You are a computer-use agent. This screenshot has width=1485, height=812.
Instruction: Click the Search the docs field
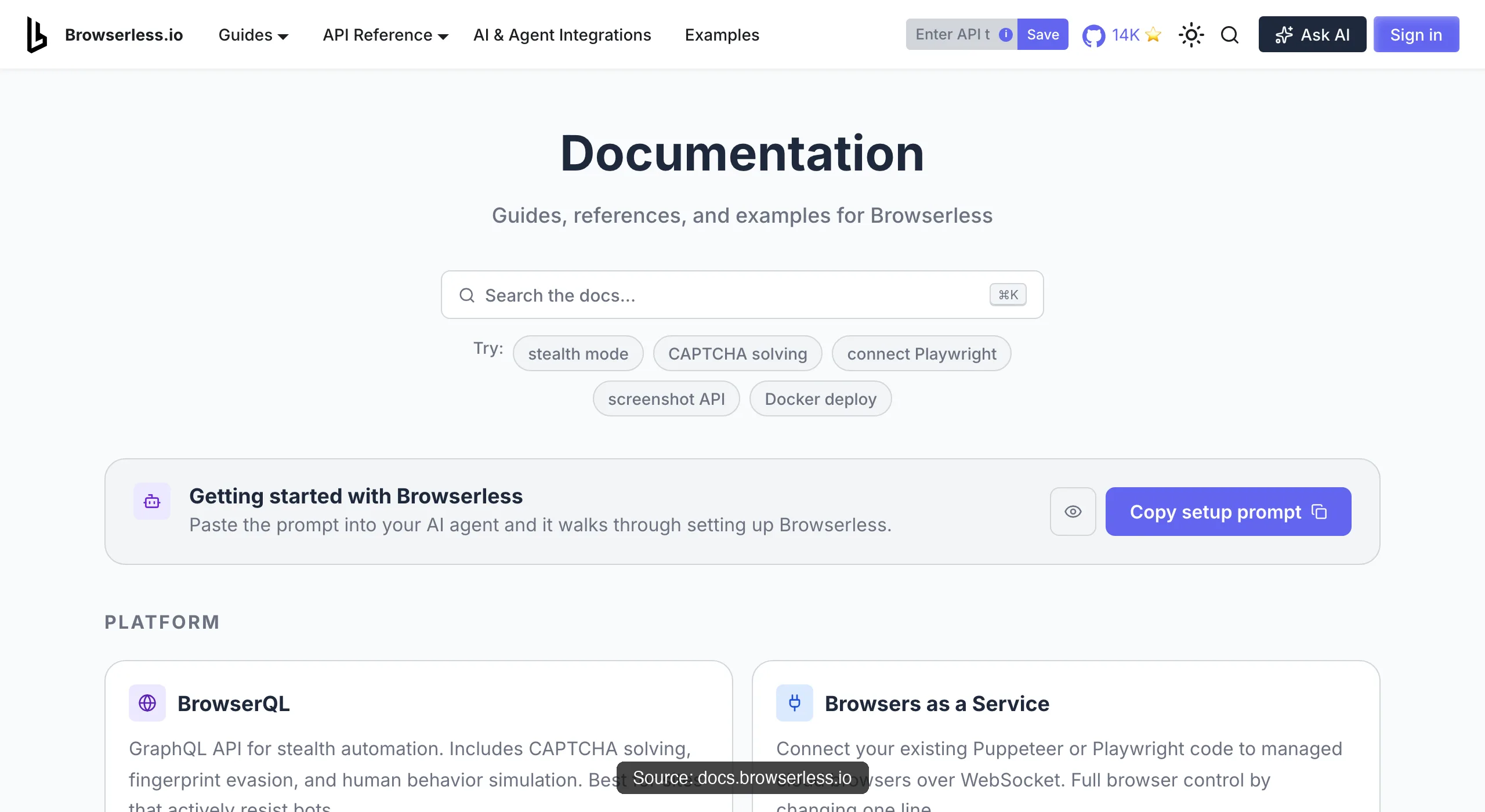pos(742,295)
